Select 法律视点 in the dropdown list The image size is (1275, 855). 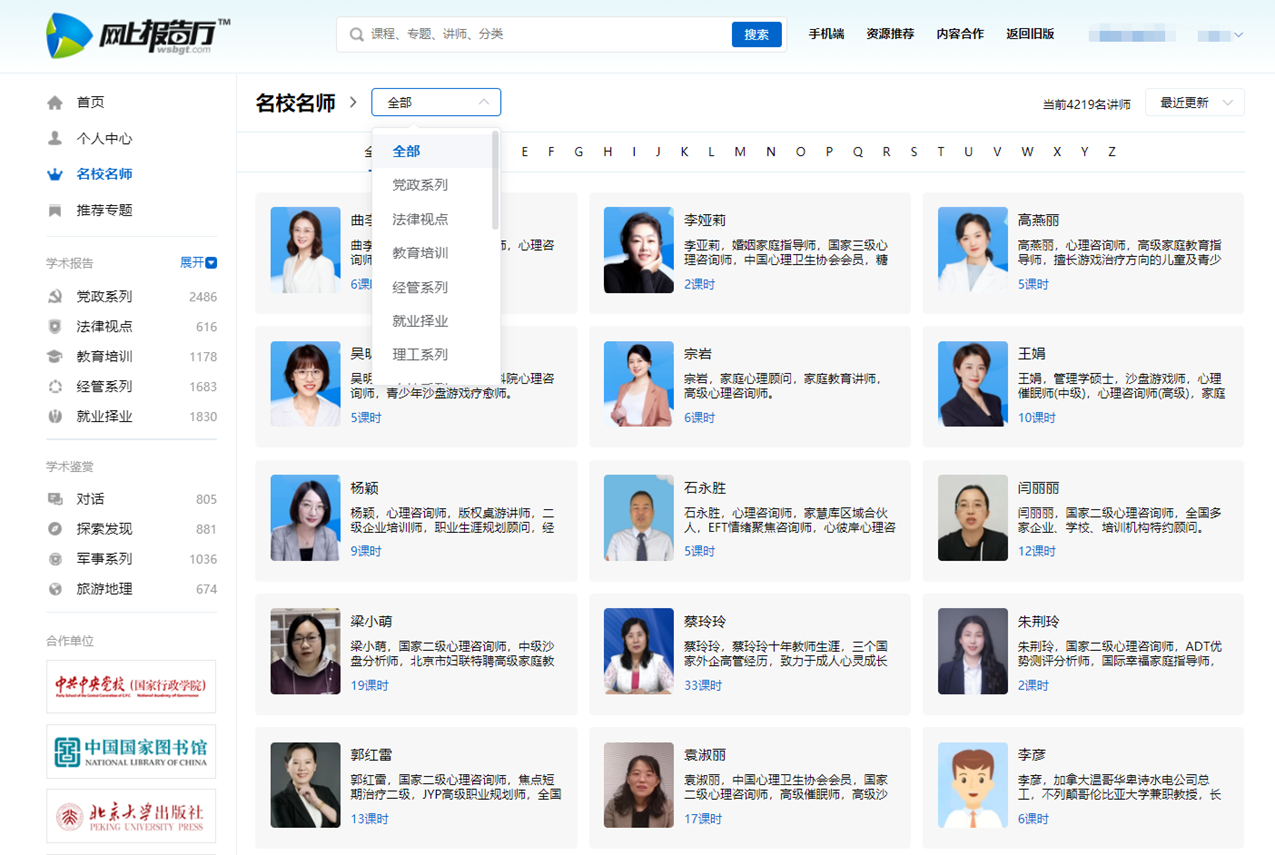[420, 219]
